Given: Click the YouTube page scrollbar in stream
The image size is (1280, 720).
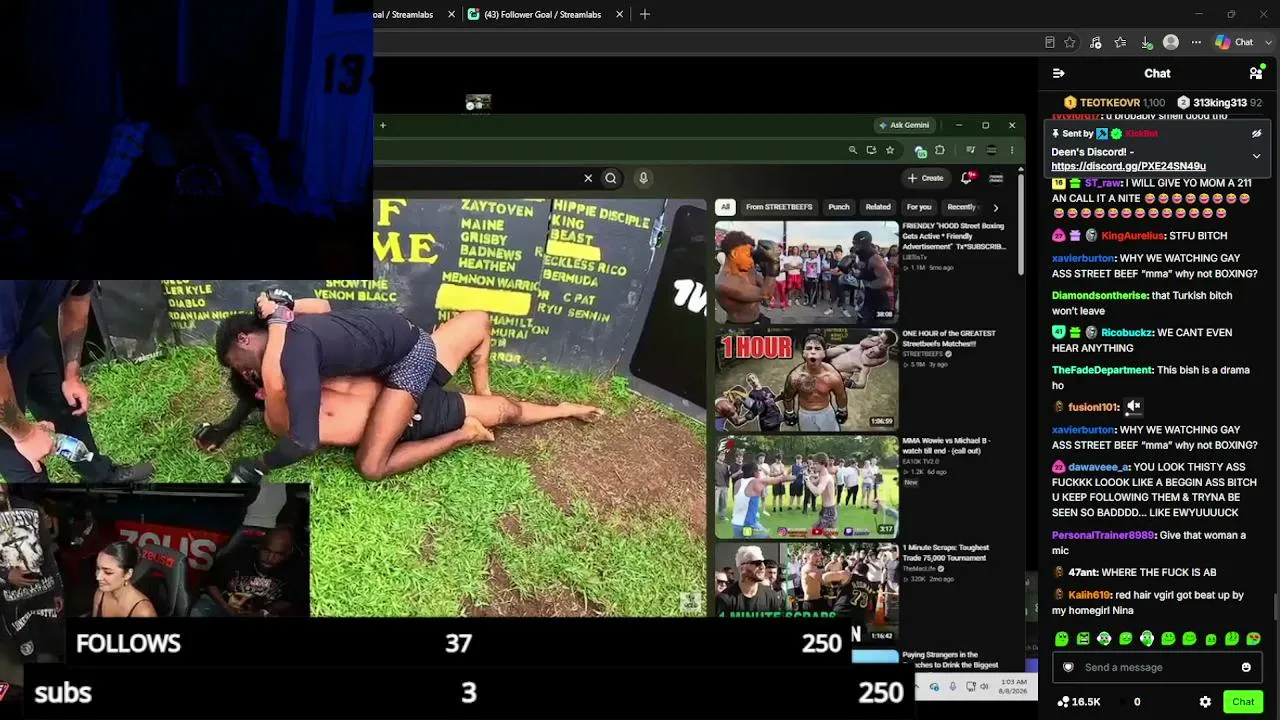Looking at the screenshot, I should click(1020, 223).
